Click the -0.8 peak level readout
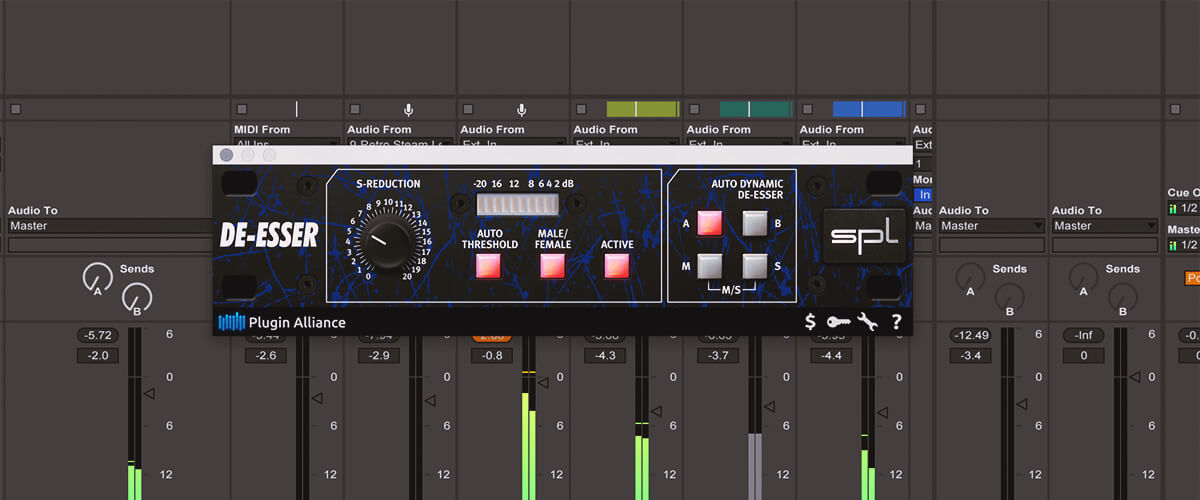This screenshot has height=500, width=1200. 492,355
